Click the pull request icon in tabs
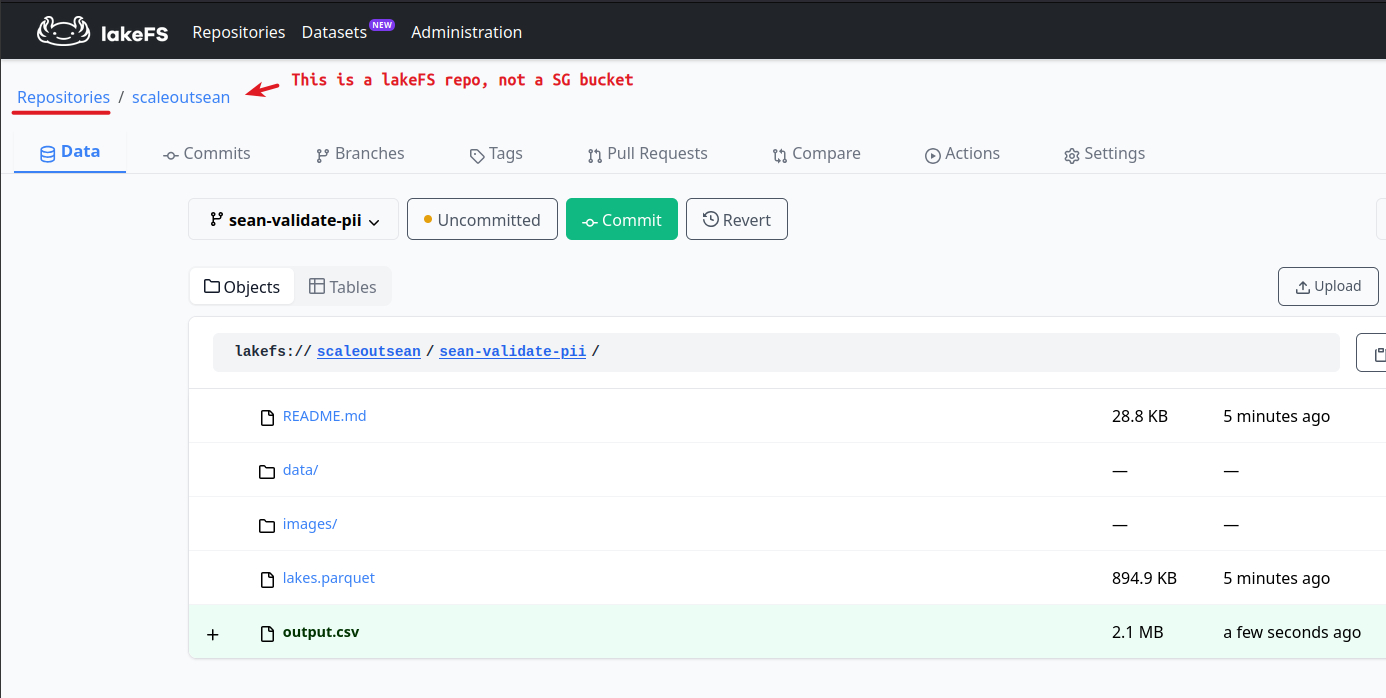 (596, 155)
